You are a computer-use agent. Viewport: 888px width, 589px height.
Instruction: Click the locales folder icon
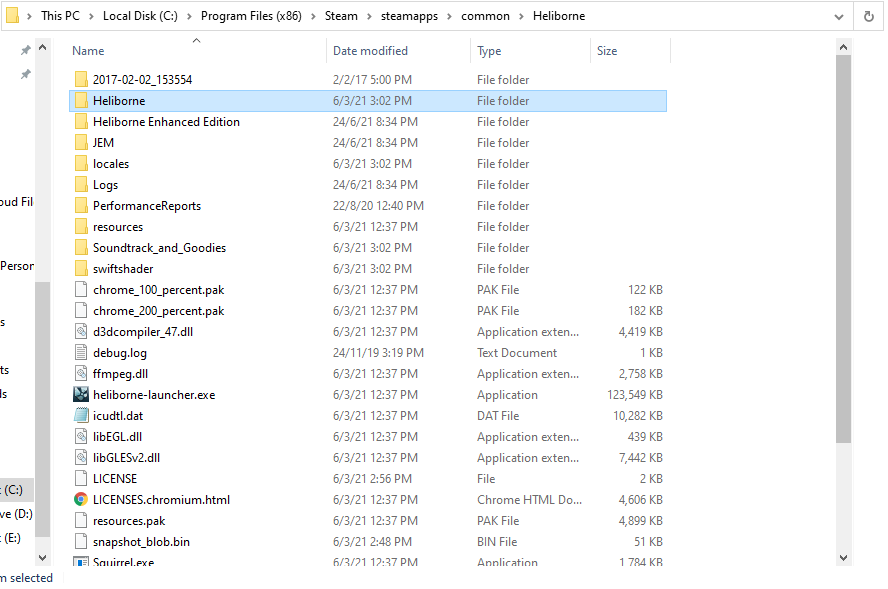[x=81, y=164]
